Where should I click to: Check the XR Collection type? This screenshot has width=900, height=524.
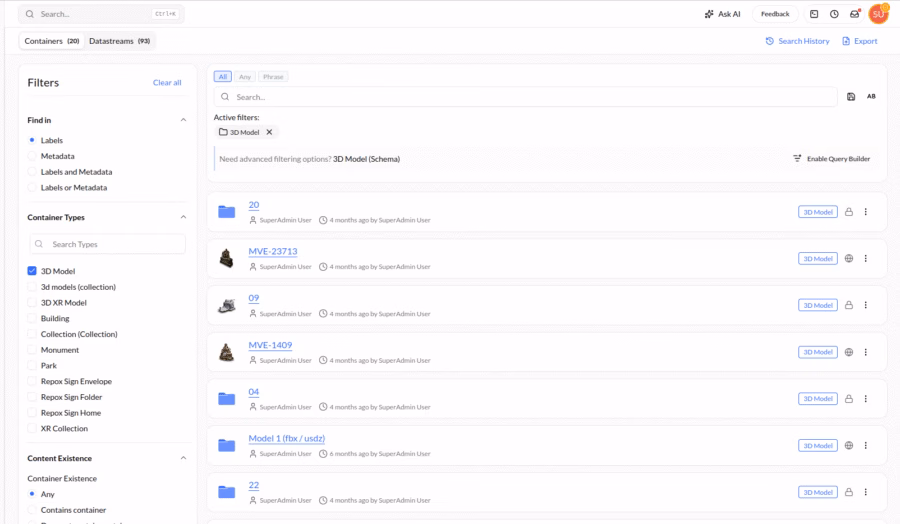pos(32,429)
